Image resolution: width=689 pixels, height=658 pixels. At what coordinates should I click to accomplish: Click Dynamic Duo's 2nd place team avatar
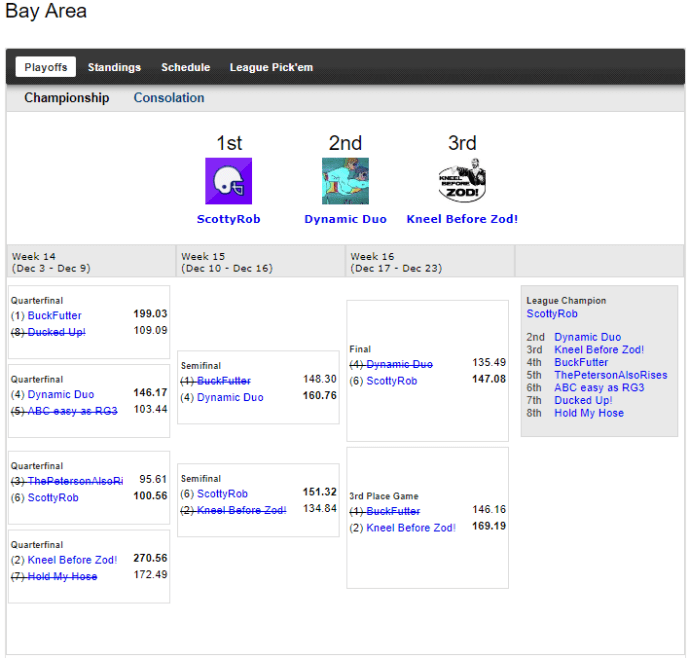tap(345, 181)
